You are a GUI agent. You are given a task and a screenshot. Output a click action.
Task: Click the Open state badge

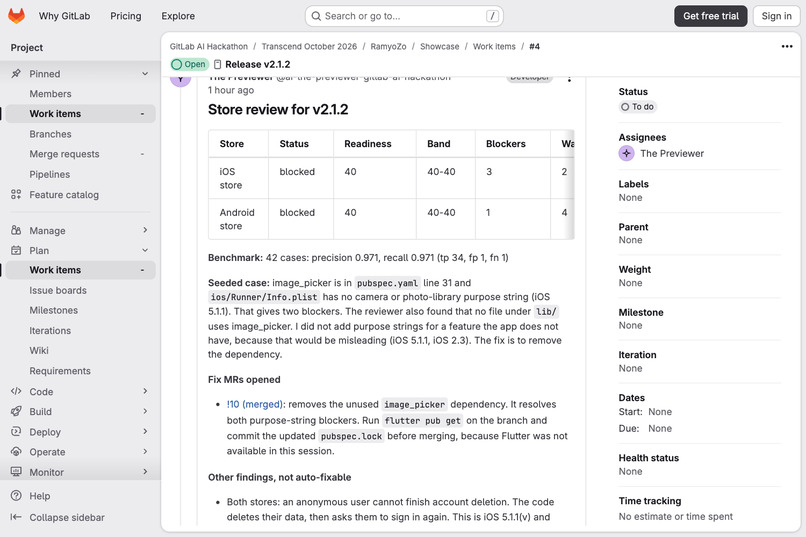(190, 64)
